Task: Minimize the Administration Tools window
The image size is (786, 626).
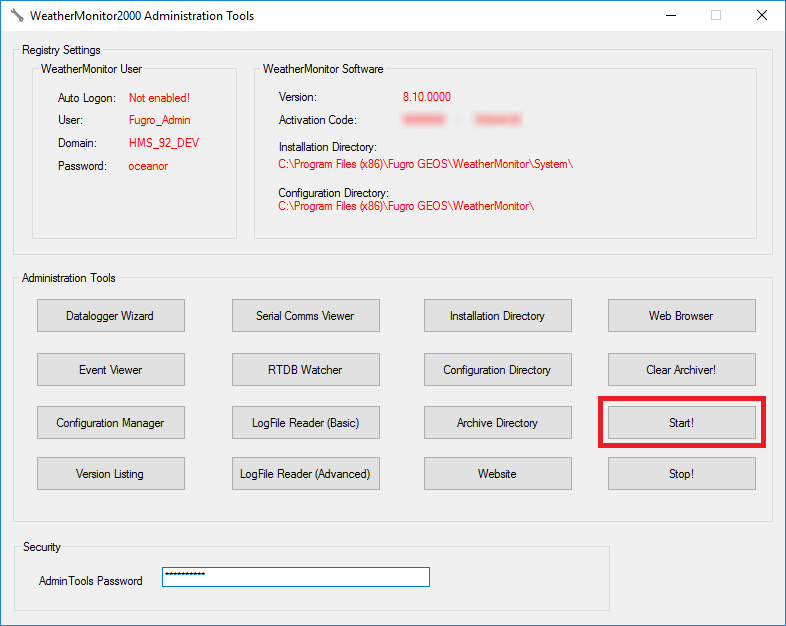Action: tap(671, 16)
